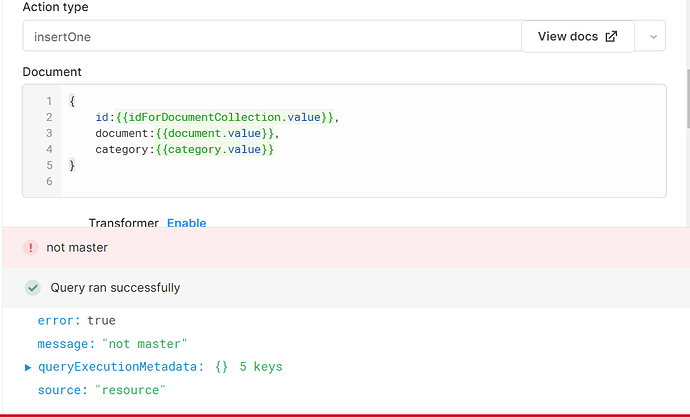This screenshot has height=417, width=690.
Task: Select the message "not master" result value
Action: click(145, 344)
